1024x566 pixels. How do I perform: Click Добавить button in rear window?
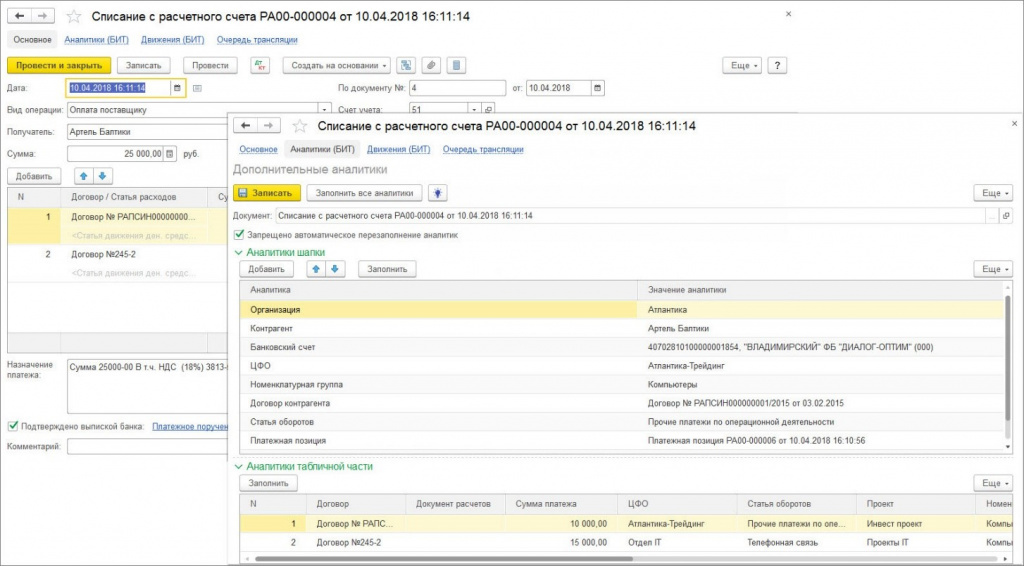(x=34, y=176)
